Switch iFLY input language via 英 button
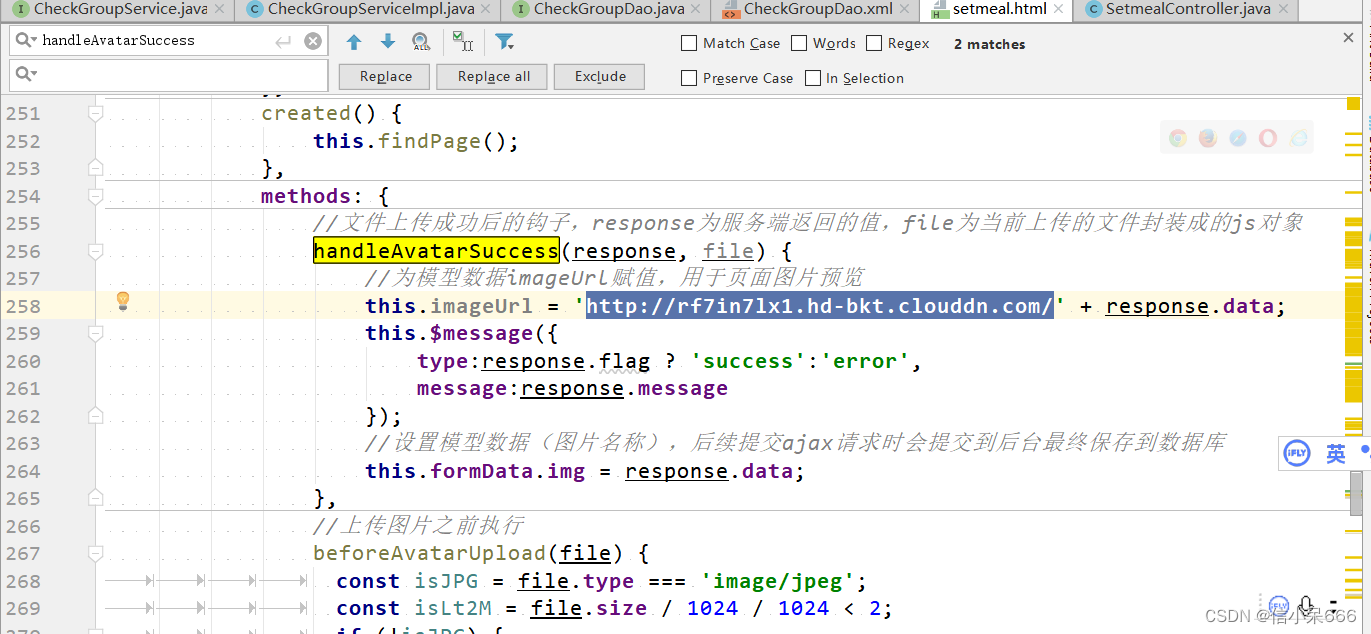This screenshot has height=634, width=1371. pyautogui.click(x=1336, y=454)
